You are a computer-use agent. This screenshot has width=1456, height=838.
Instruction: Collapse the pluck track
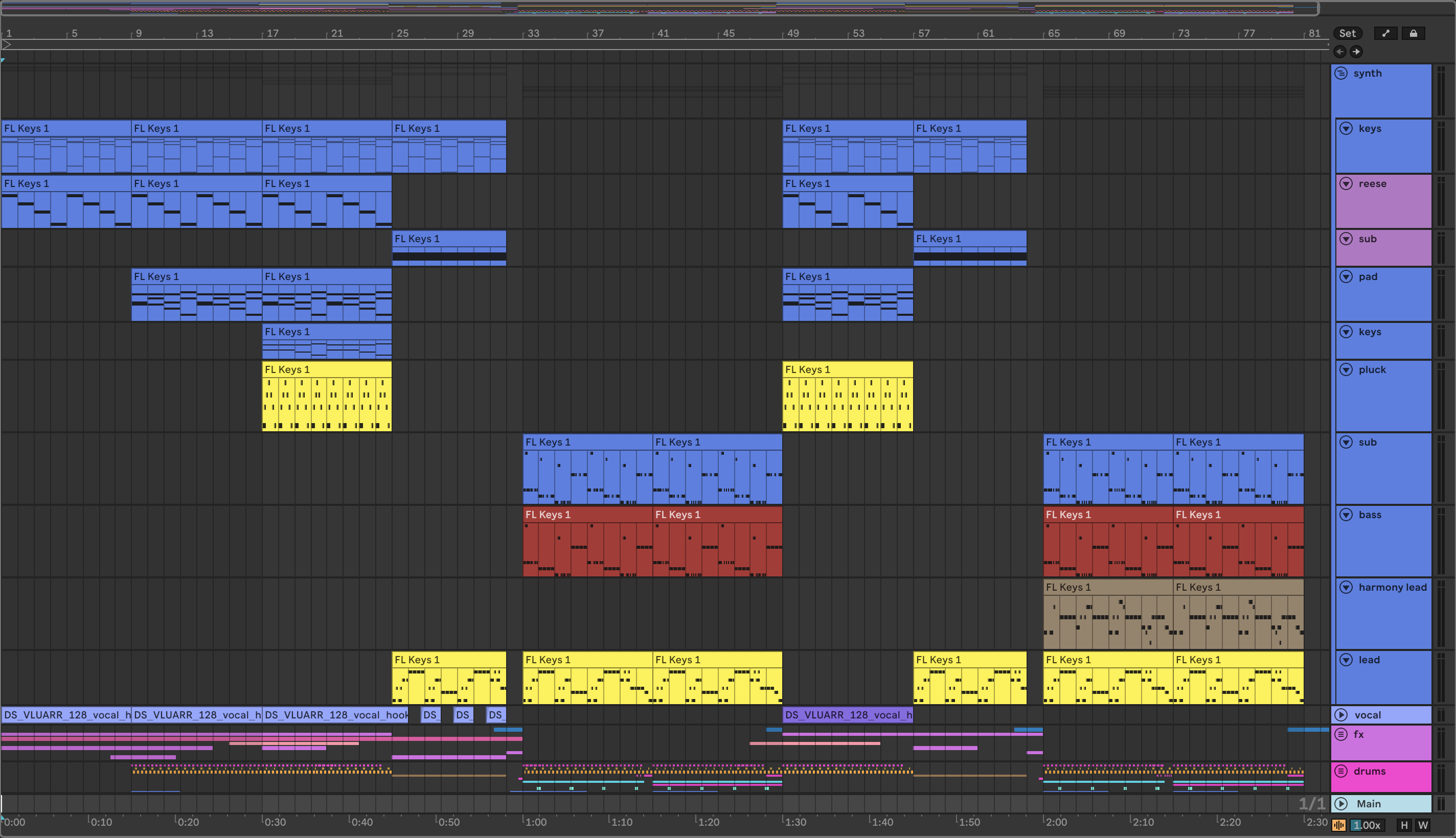point(1346,369)
